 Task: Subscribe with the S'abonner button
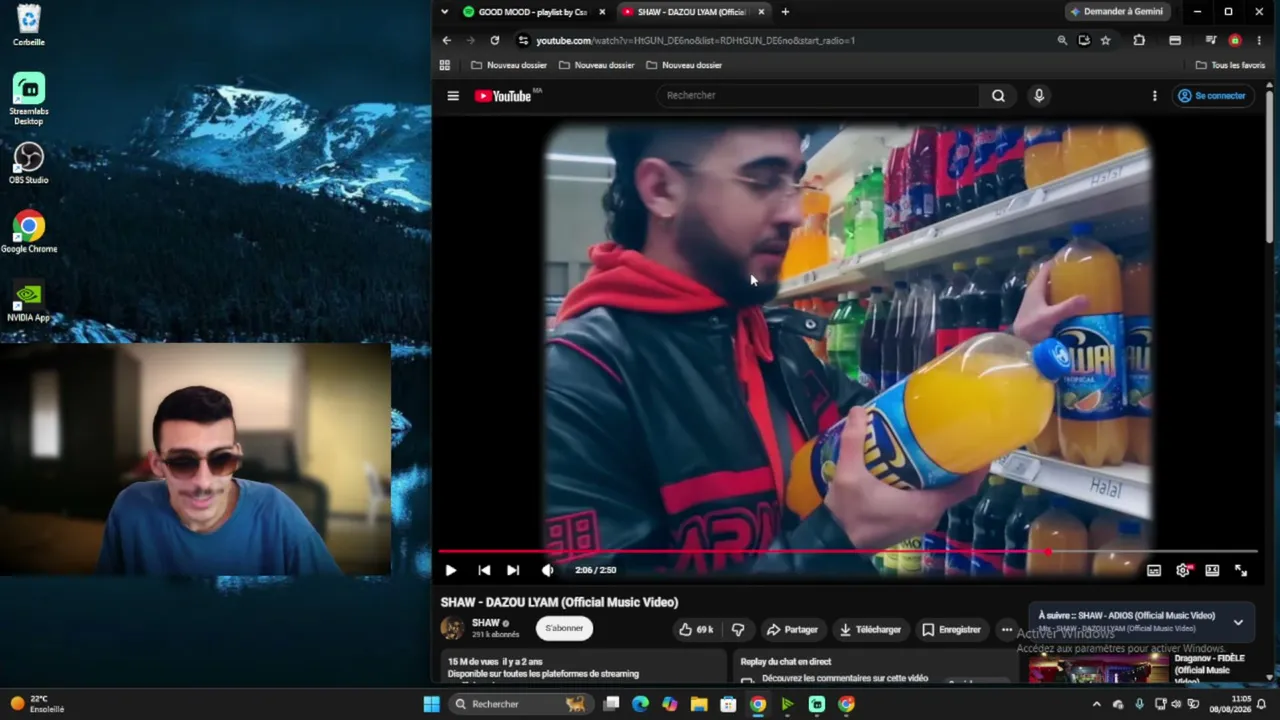coord(564,628)
